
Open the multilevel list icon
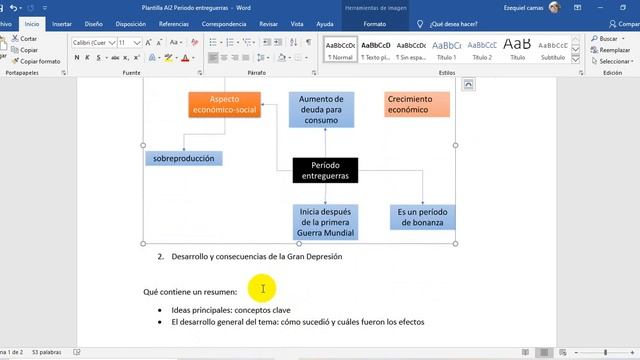247,42
